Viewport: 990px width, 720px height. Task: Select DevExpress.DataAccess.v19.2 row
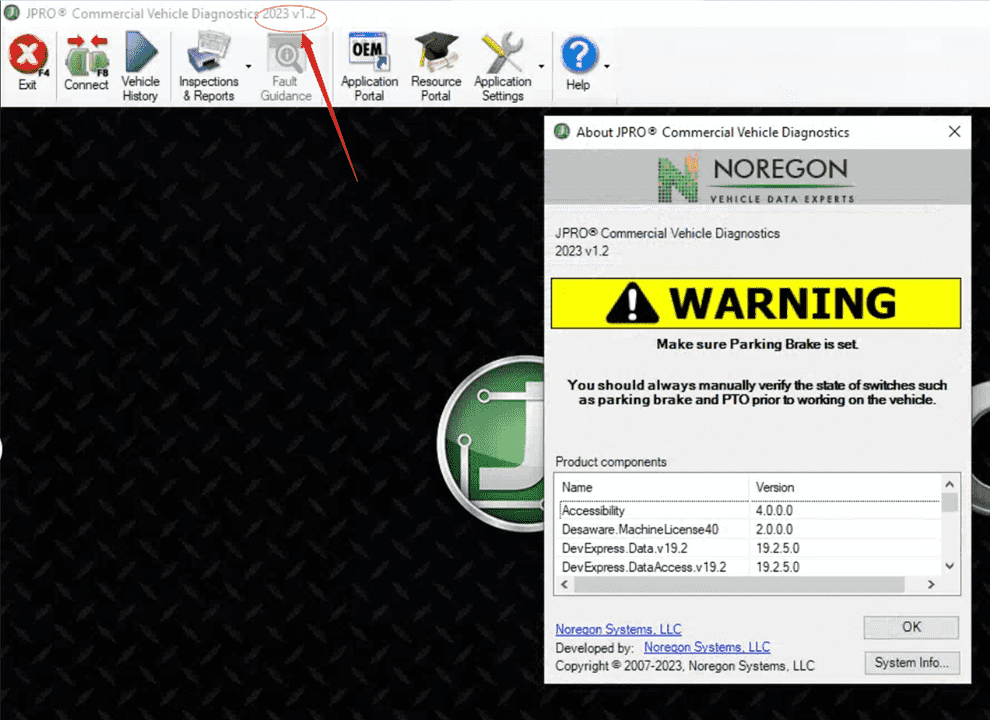[749, 567]
